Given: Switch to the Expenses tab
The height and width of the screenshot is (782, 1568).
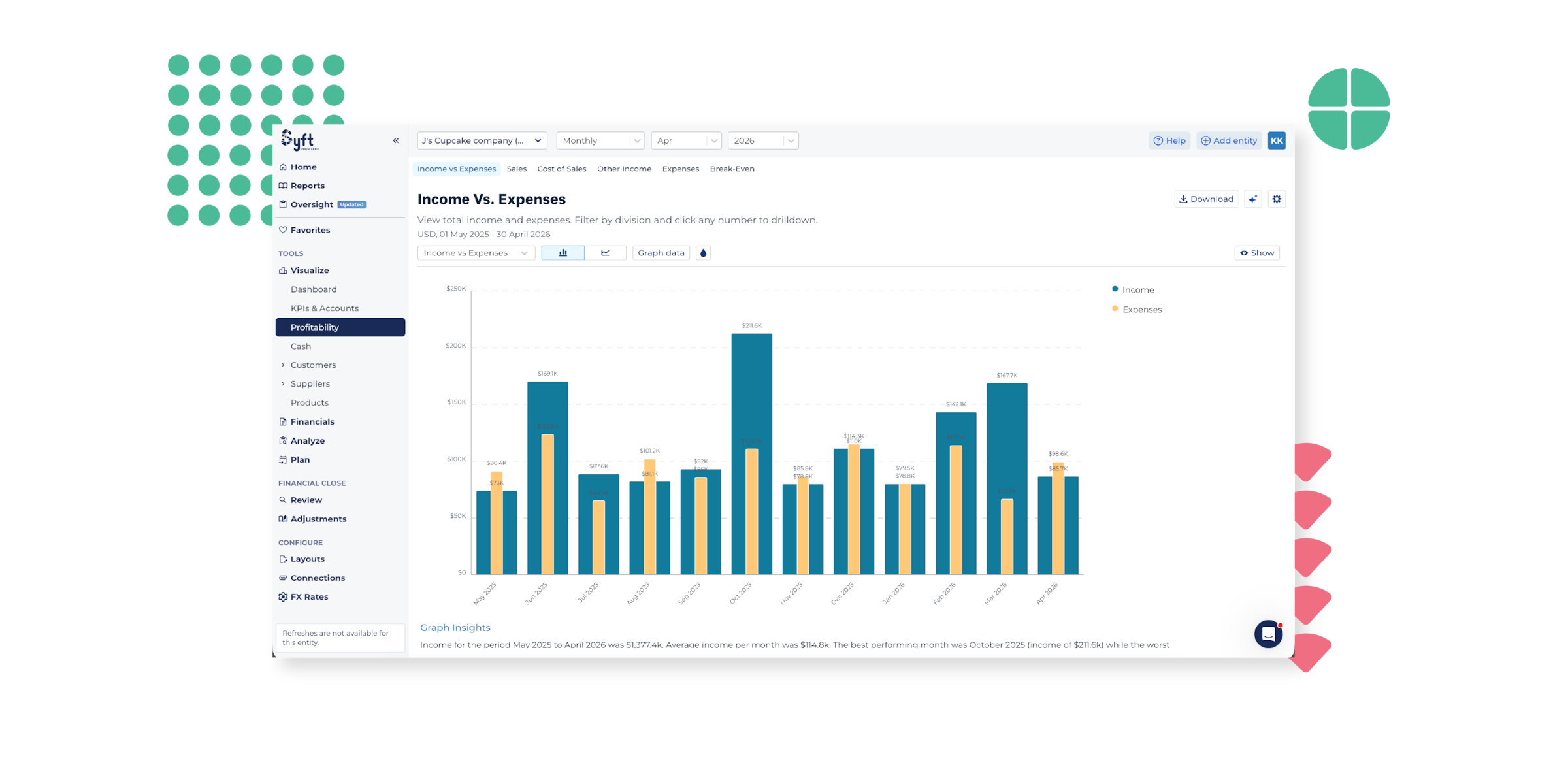Looking at the screenshot, I should 680,169.
